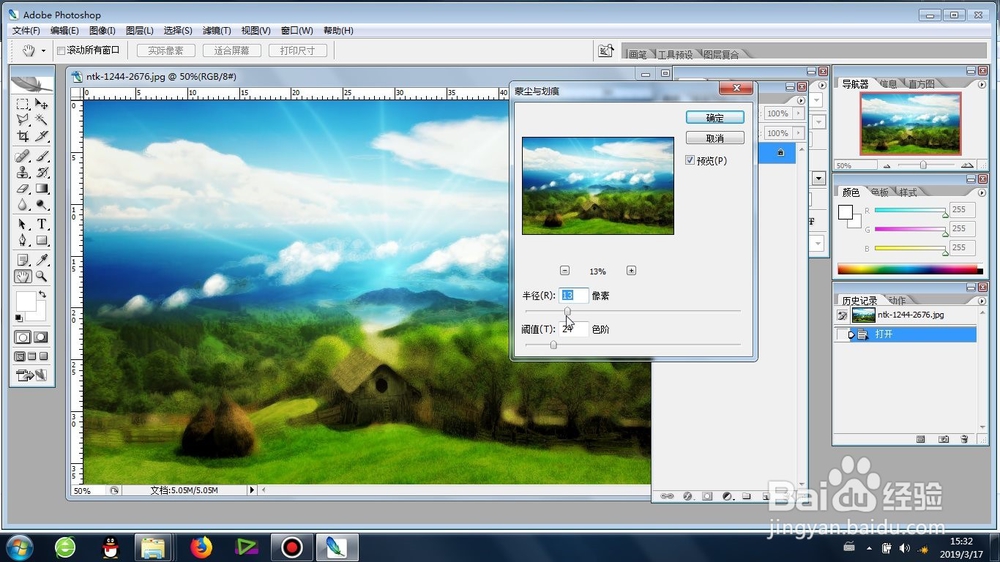
Task: Select the Blur tool
Action: [x=23, y=205]
